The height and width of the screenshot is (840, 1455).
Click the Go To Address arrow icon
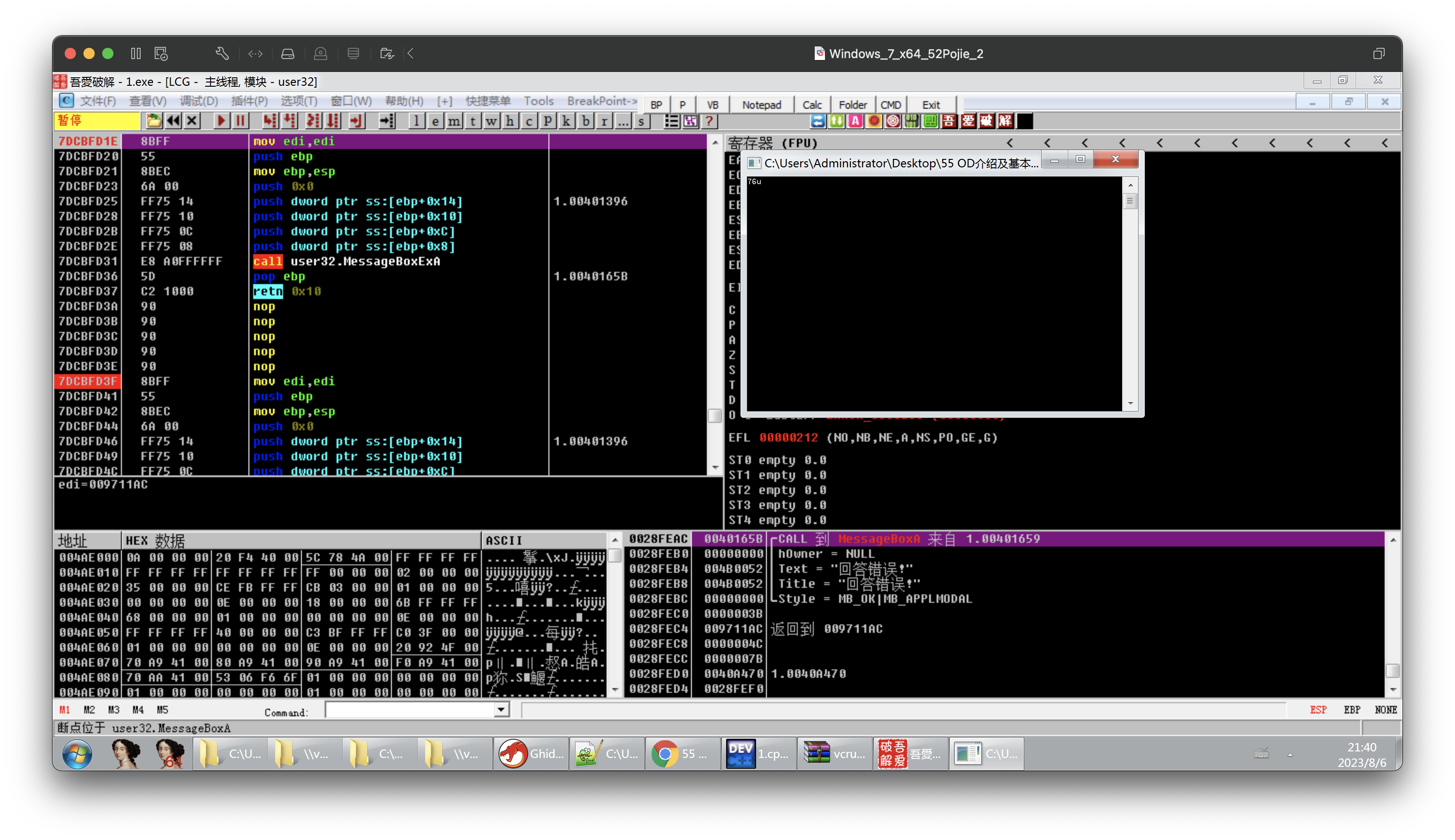click(387, 120)
